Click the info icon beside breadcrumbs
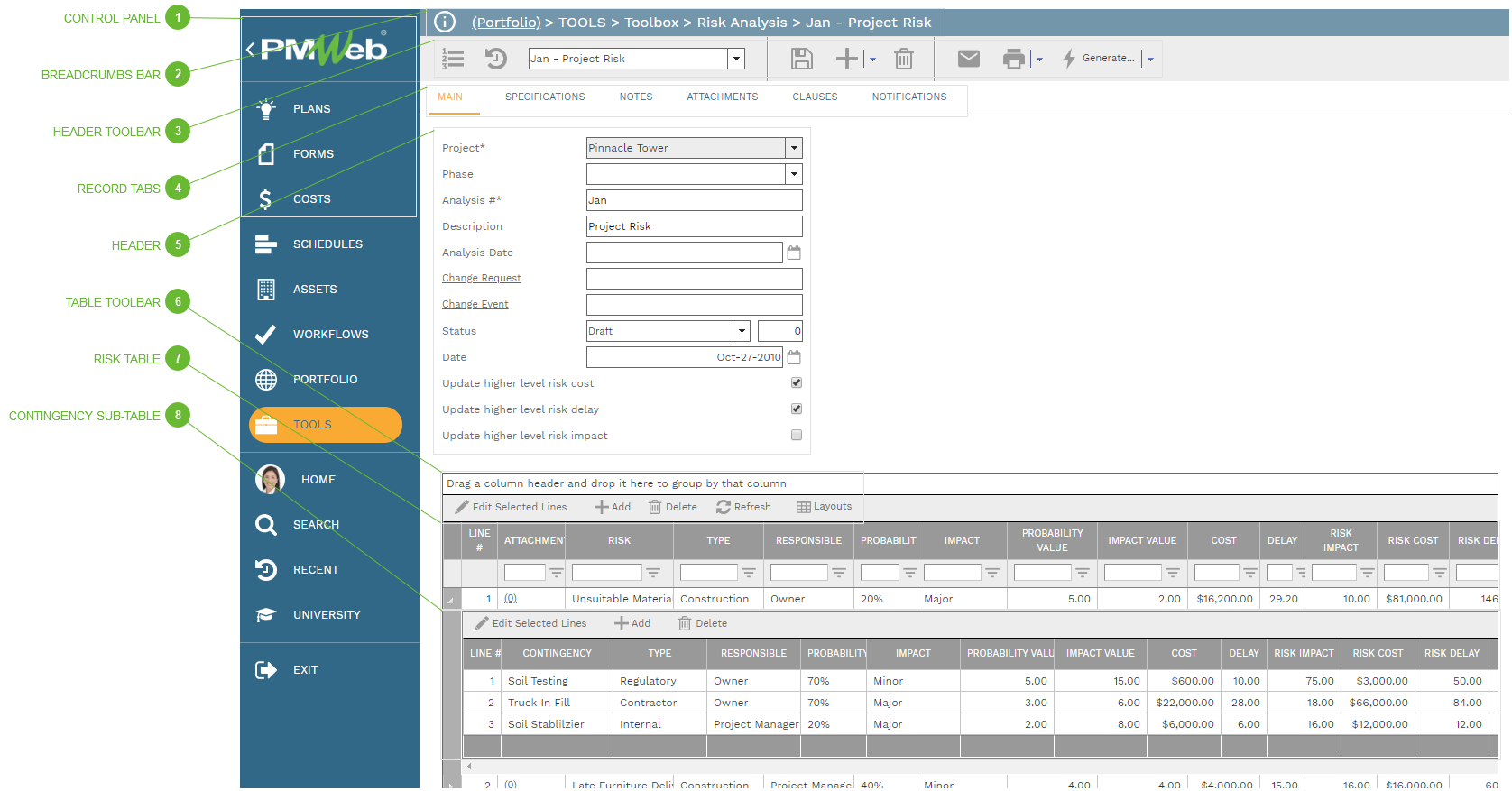Viewport: 1512px width, 791px height. click(x=445, y=23)
